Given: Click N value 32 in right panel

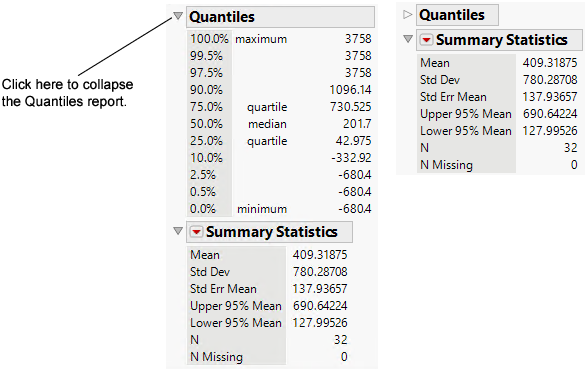Looking at the screenshot, I should (571, 148).
